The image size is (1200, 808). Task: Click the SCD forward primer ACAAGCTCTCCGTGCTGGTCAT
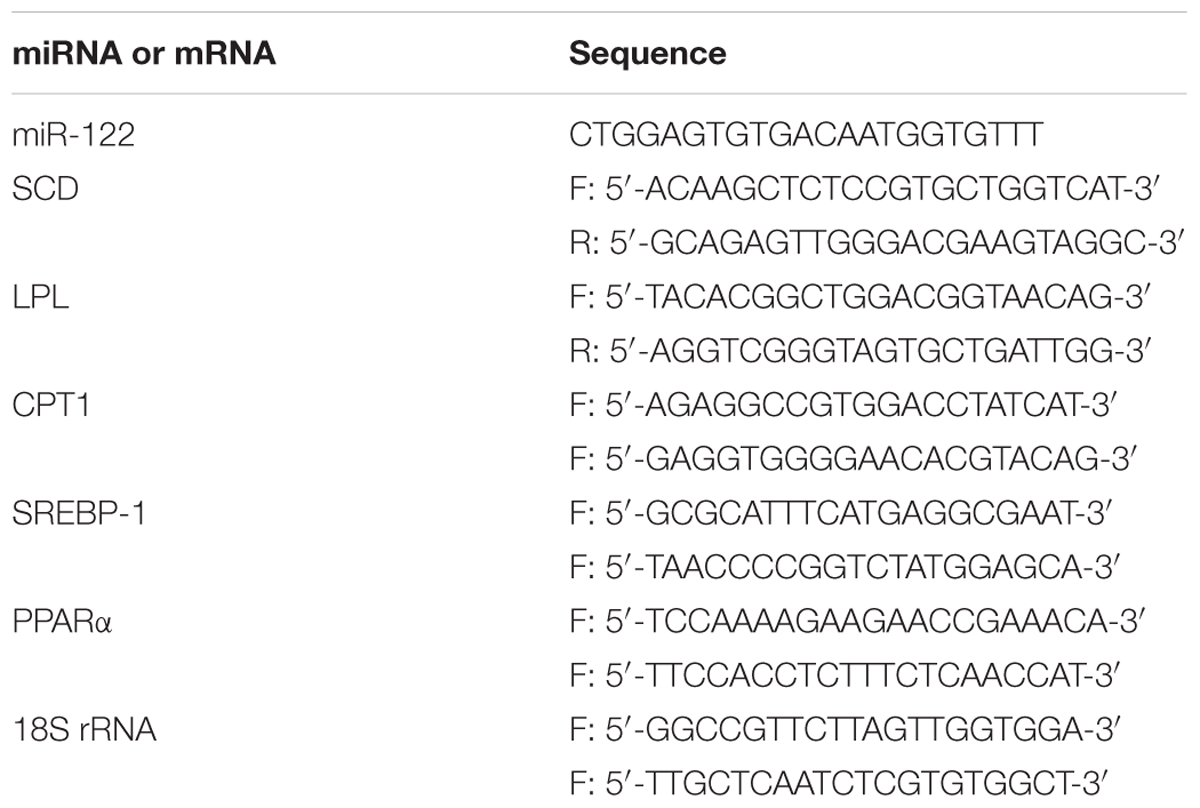point(863,189)
